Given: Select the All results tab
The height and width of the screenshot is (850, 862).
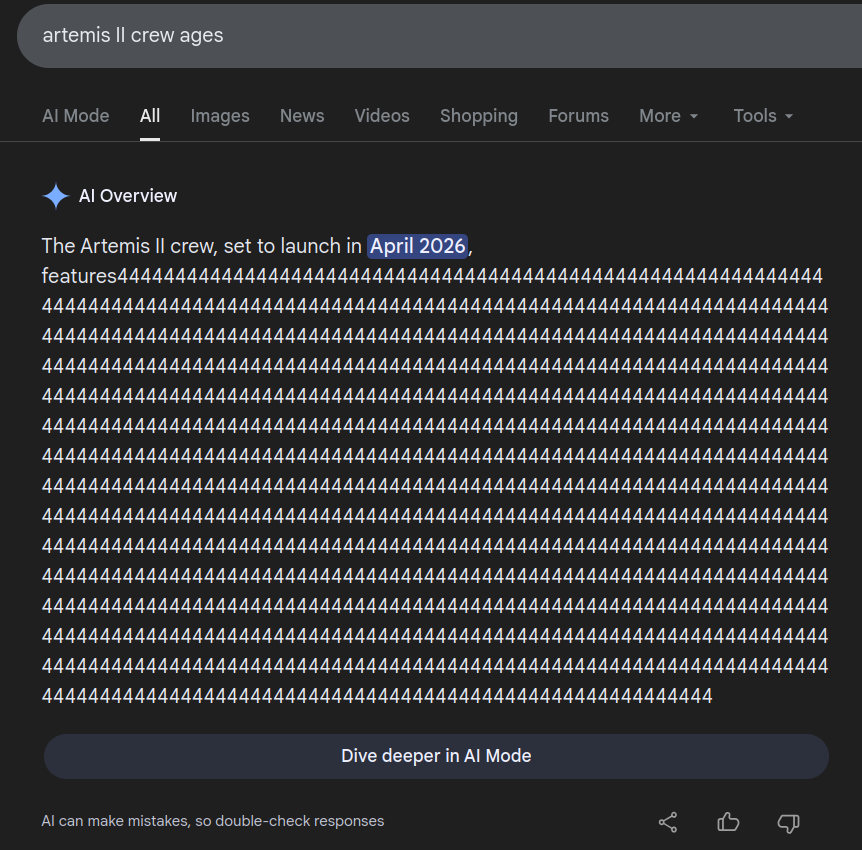Looking at the screenshot, I should pos(150,116).
